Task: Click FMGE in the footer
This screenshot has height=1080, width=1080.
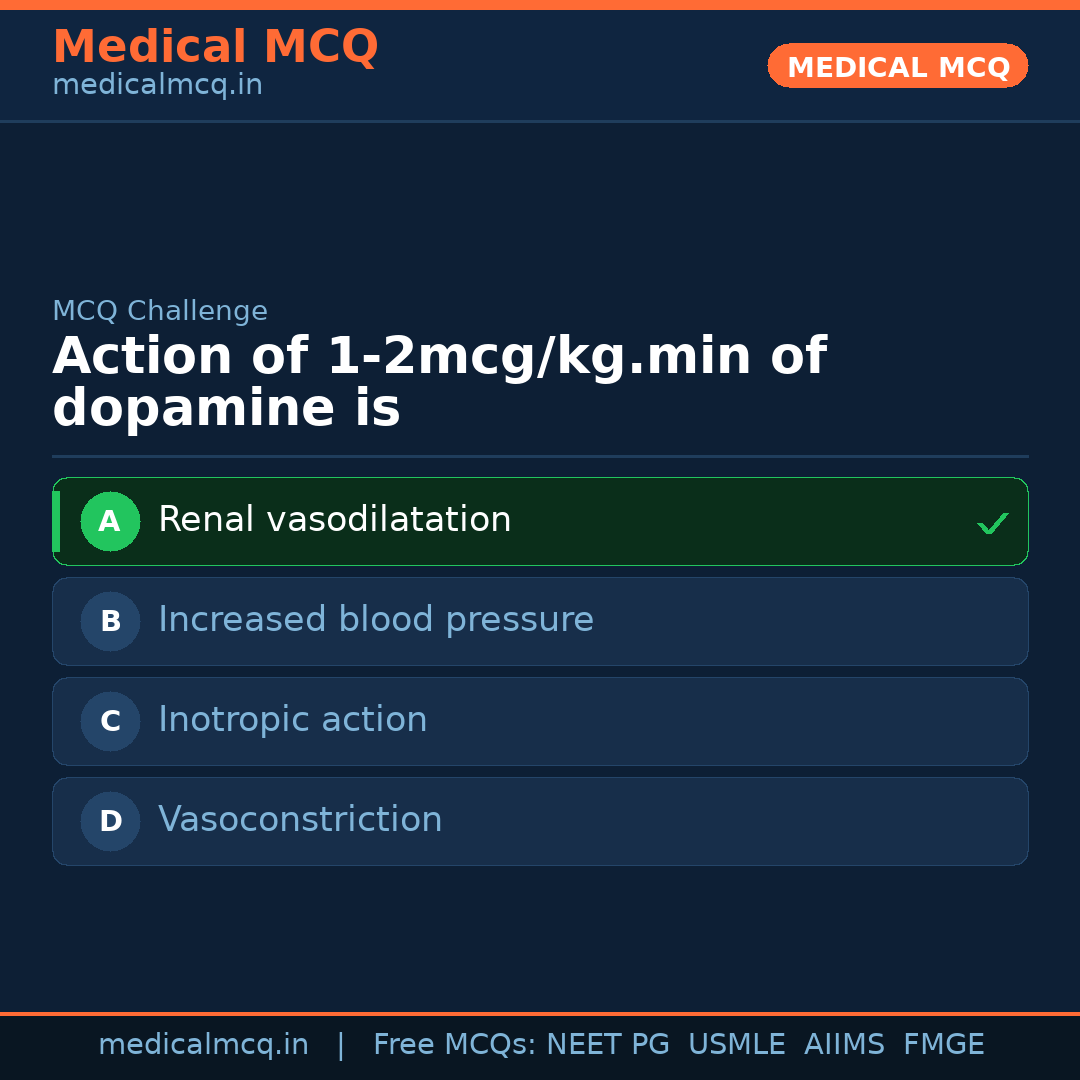Action: point(943,1045)
